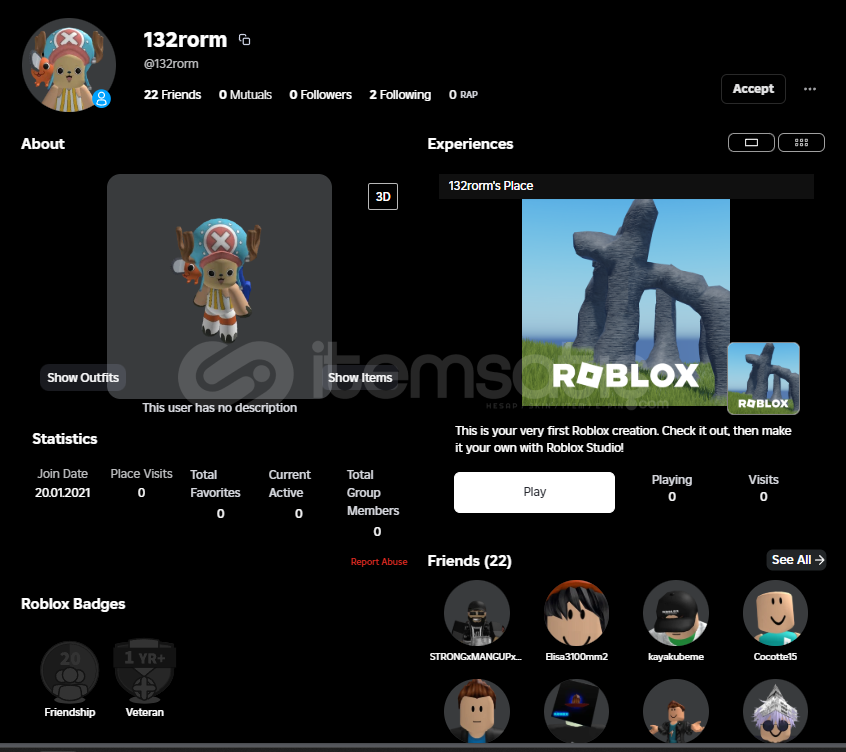The width and height of the screenshot is (846, 752).
Task: Click the 132rorm's Place title
Action: pyautogui.click(x=490, y=186)
